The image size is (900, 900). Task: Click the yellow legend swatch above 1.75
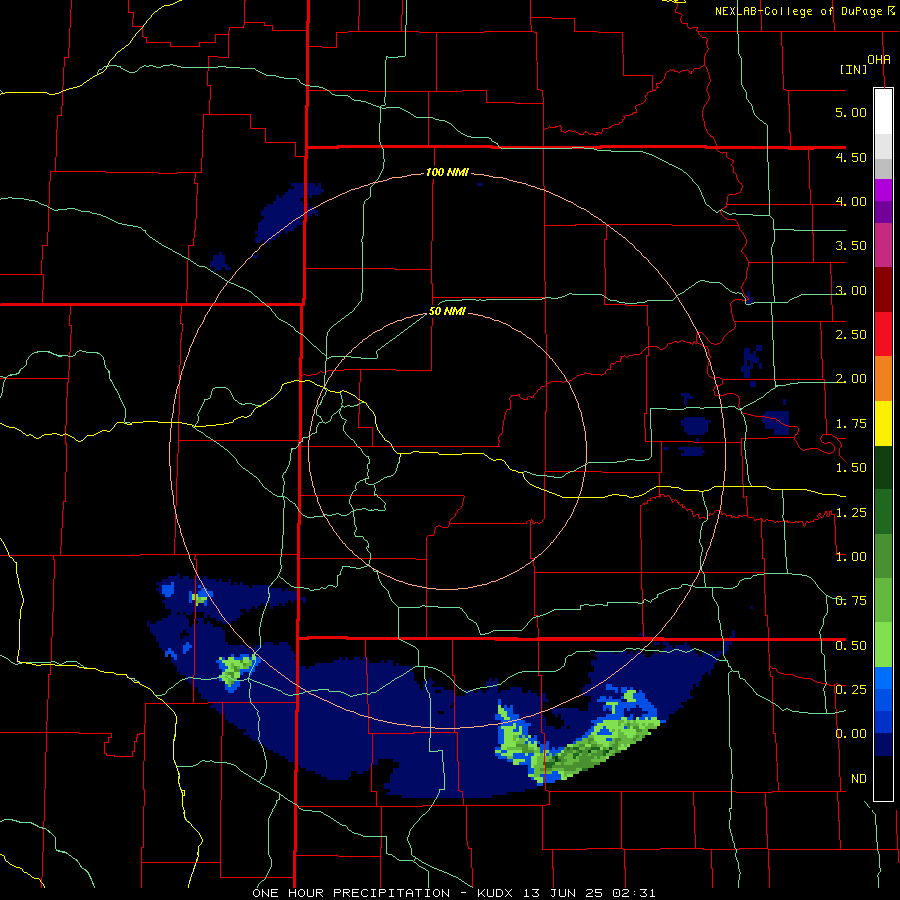(x=883, y=423)
